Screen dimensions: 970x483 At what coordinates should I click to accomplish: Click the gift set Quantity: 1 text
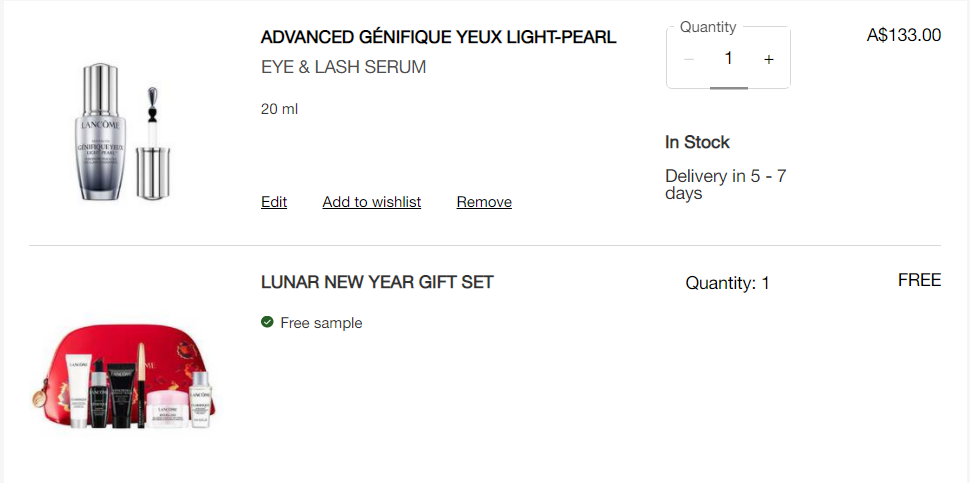tap(728, 283)
